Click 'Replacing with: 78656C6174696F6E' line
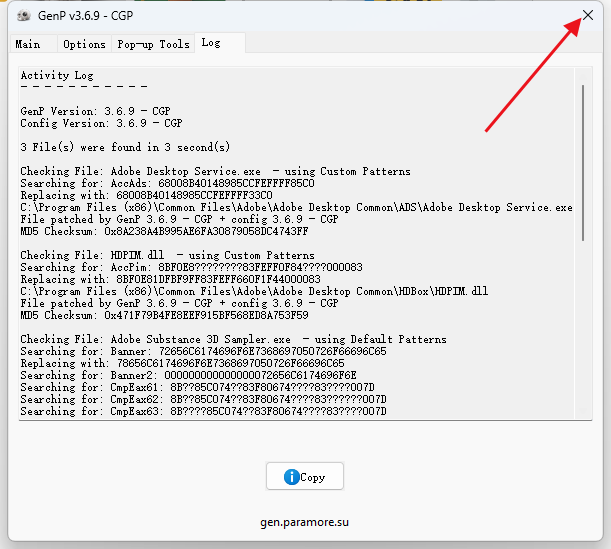This screenshot has width=611, height=549. click(182, 364)
